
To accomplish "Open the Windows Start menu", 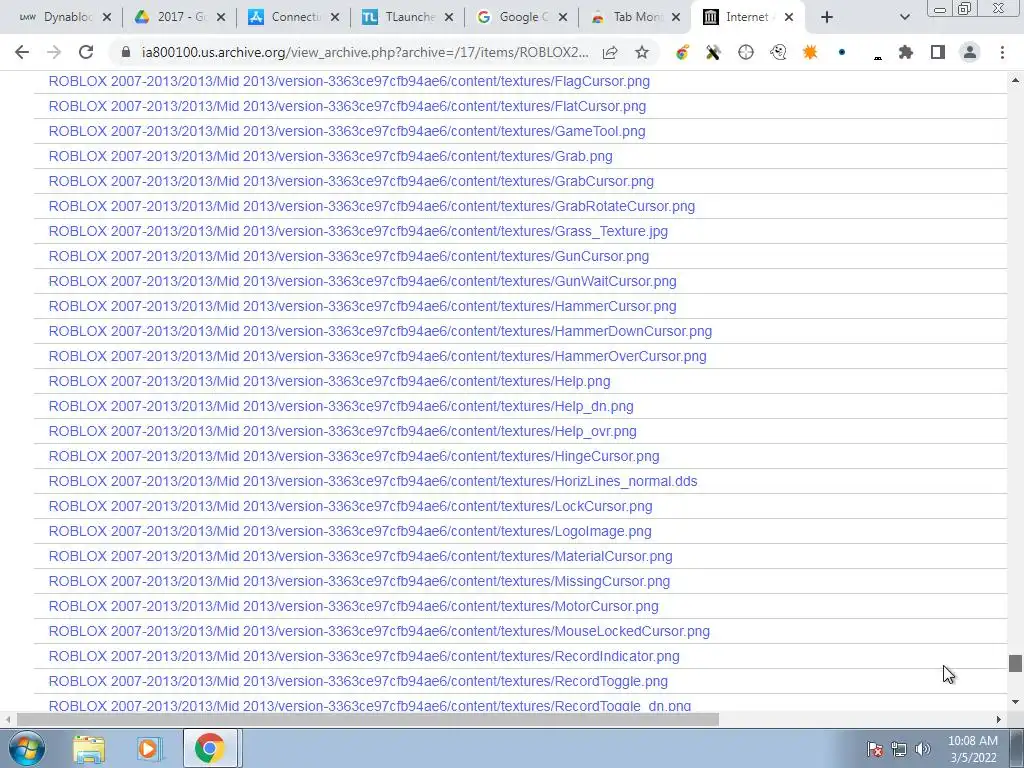I will click(25, 748).
